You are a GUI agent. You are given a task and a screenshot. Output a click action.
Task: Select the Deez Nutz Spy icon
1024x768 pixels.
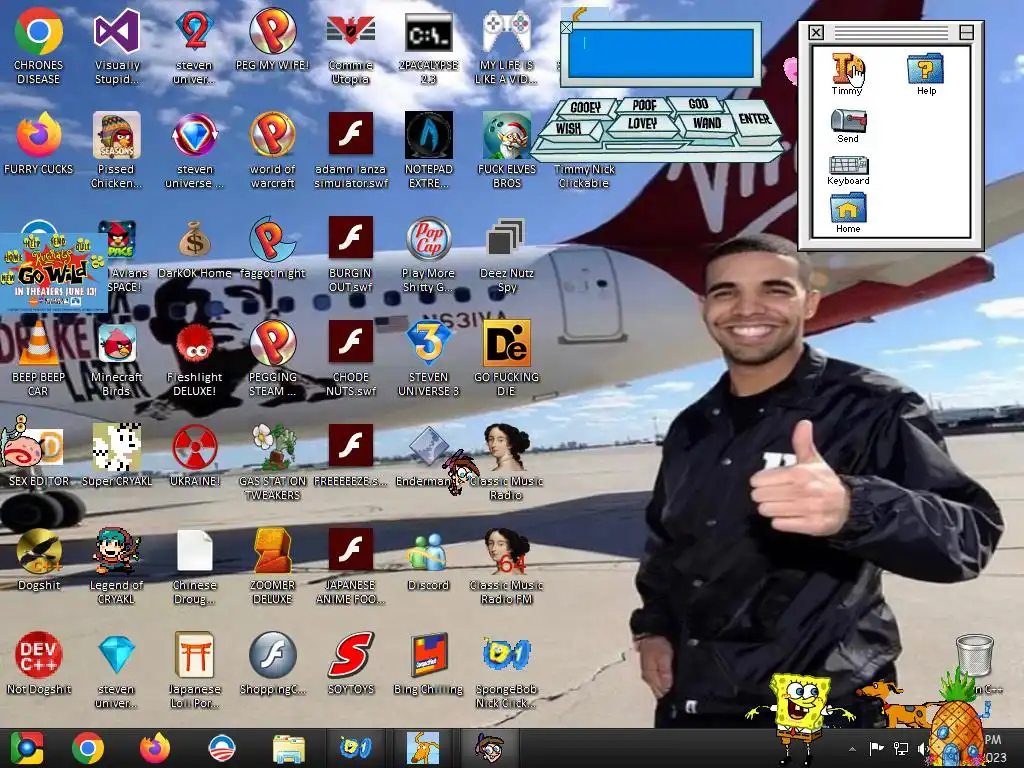tap(506, 238)
